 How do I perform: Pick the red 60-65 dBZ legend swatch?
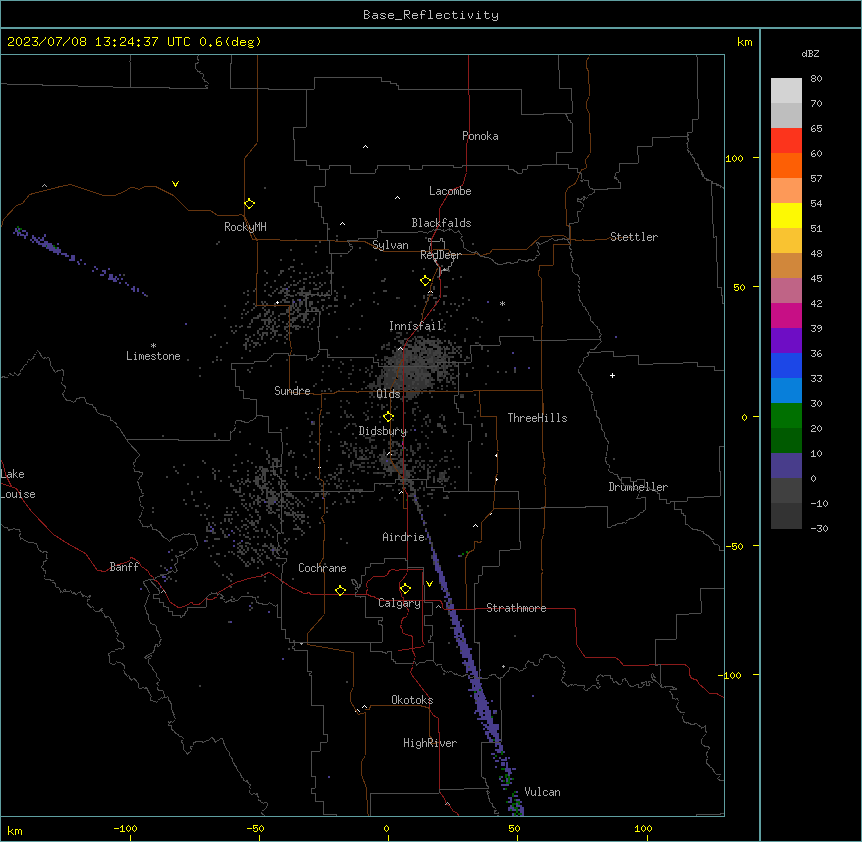(x=786, y=141)
